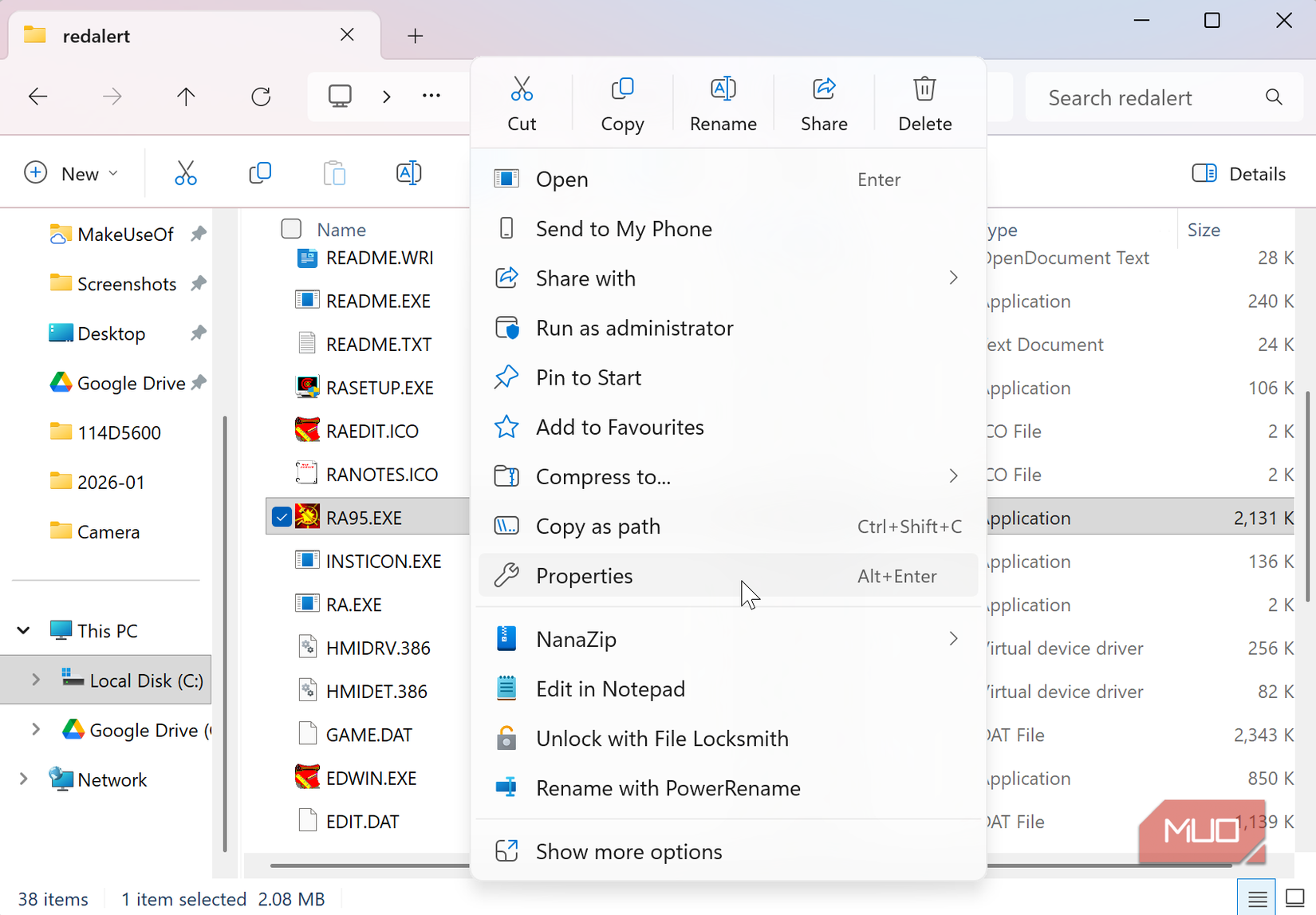Open Properties from the context menu
The height and width of the screenshot is (915, 1316).
(585, 575)
